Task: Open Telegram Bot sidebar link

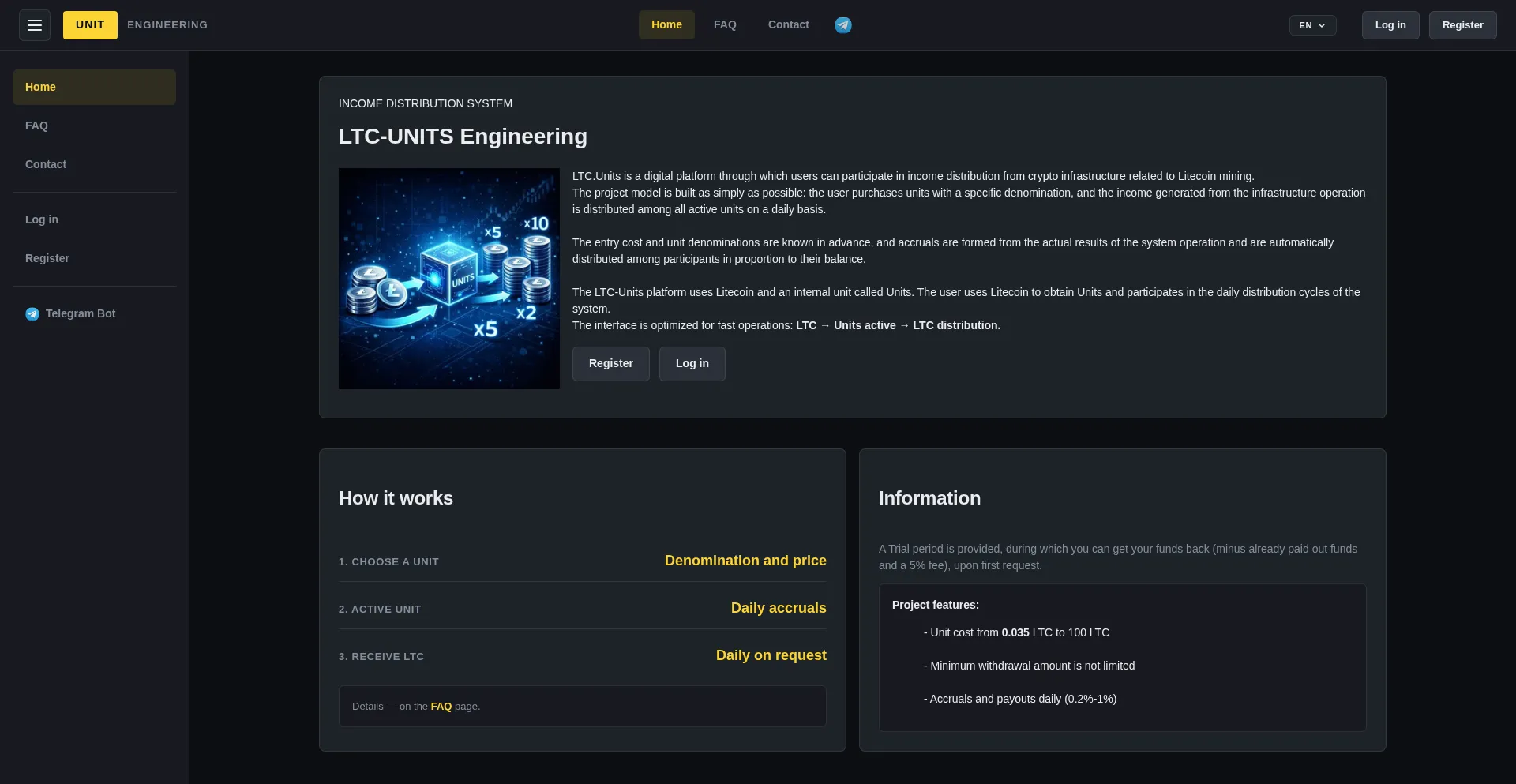Action: [x=94, y=313]
